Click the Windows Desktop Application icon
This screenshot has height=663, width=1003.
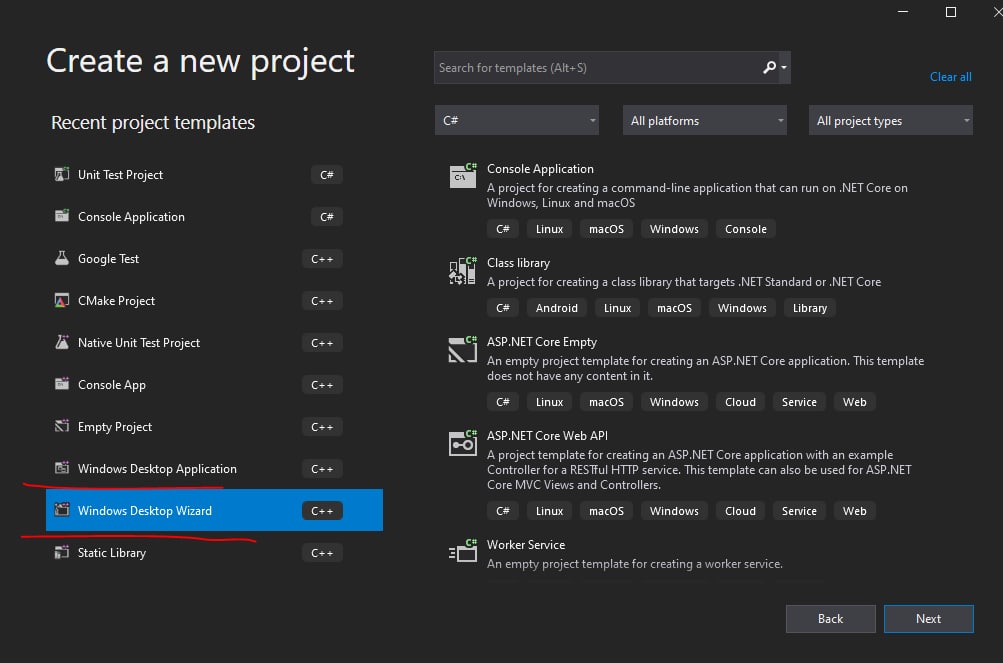pyautogui.click(x=62, y=468)
